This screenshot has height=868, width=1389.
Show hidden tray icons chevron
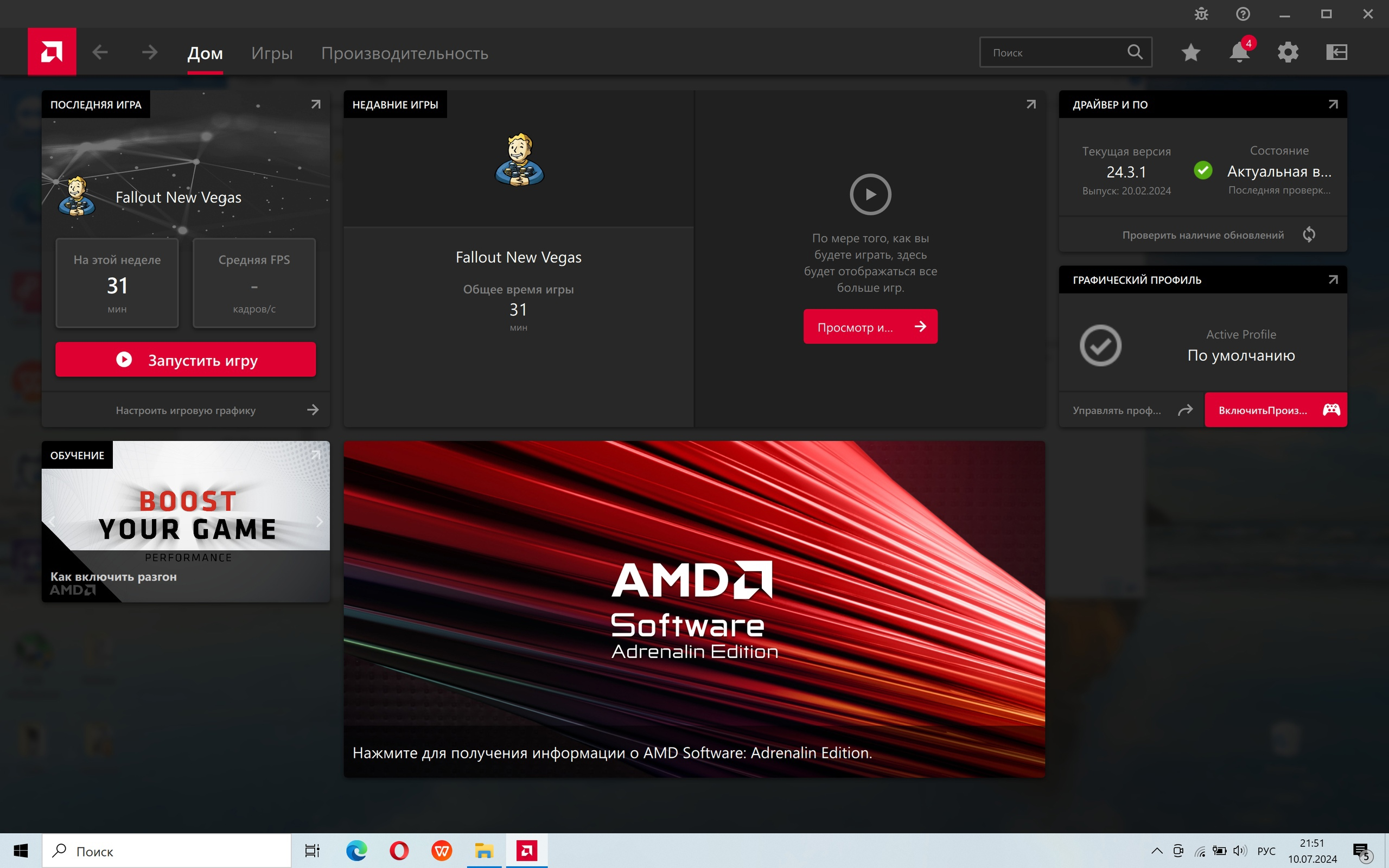pyautogui.click(x=1157, y=851)
